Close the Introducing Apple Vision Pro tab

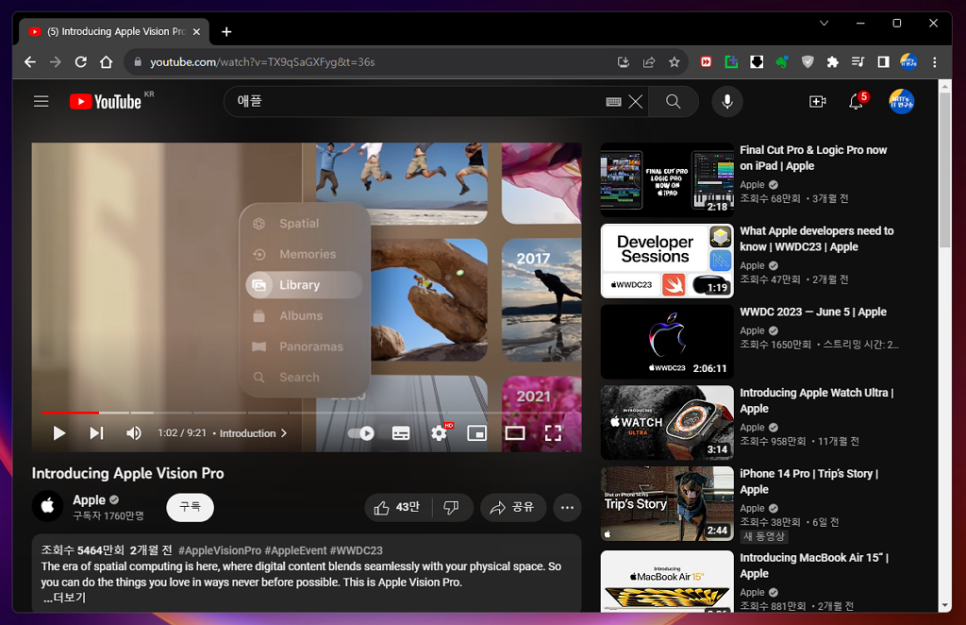click(x=197, y=31)
